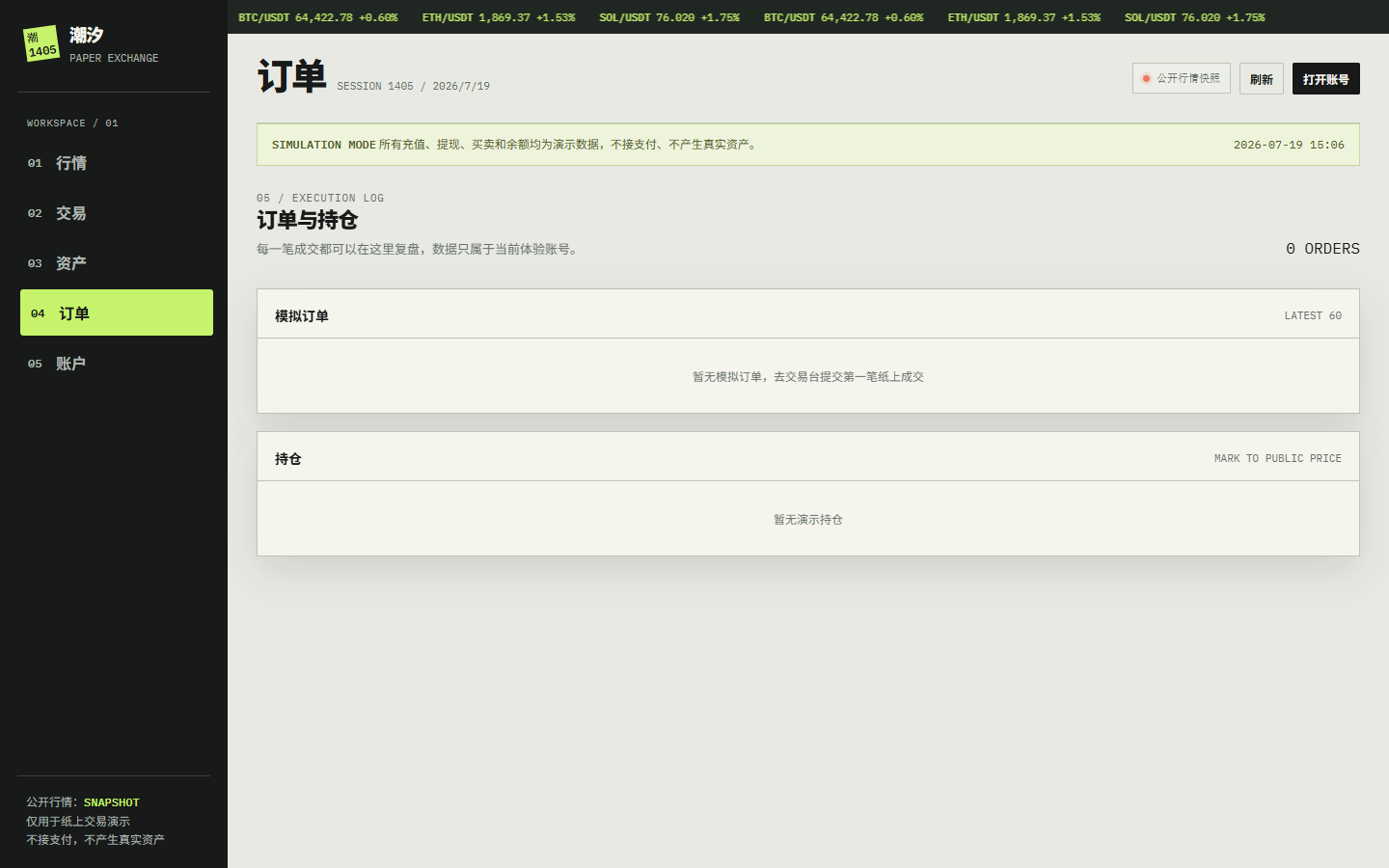This screenshot has width=1389, height=868.
Task: Click the first SOL/USDT 76.020 ticker entry
Action: click(x=669, y=17)
